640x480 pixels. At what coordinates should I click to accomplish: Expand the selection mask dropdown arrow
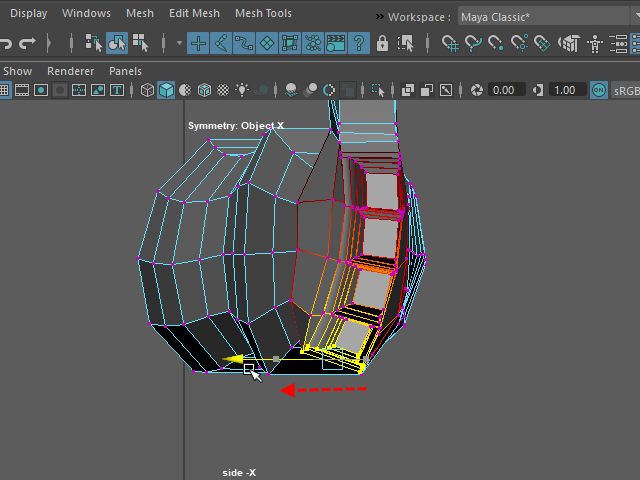pos(179,43)
